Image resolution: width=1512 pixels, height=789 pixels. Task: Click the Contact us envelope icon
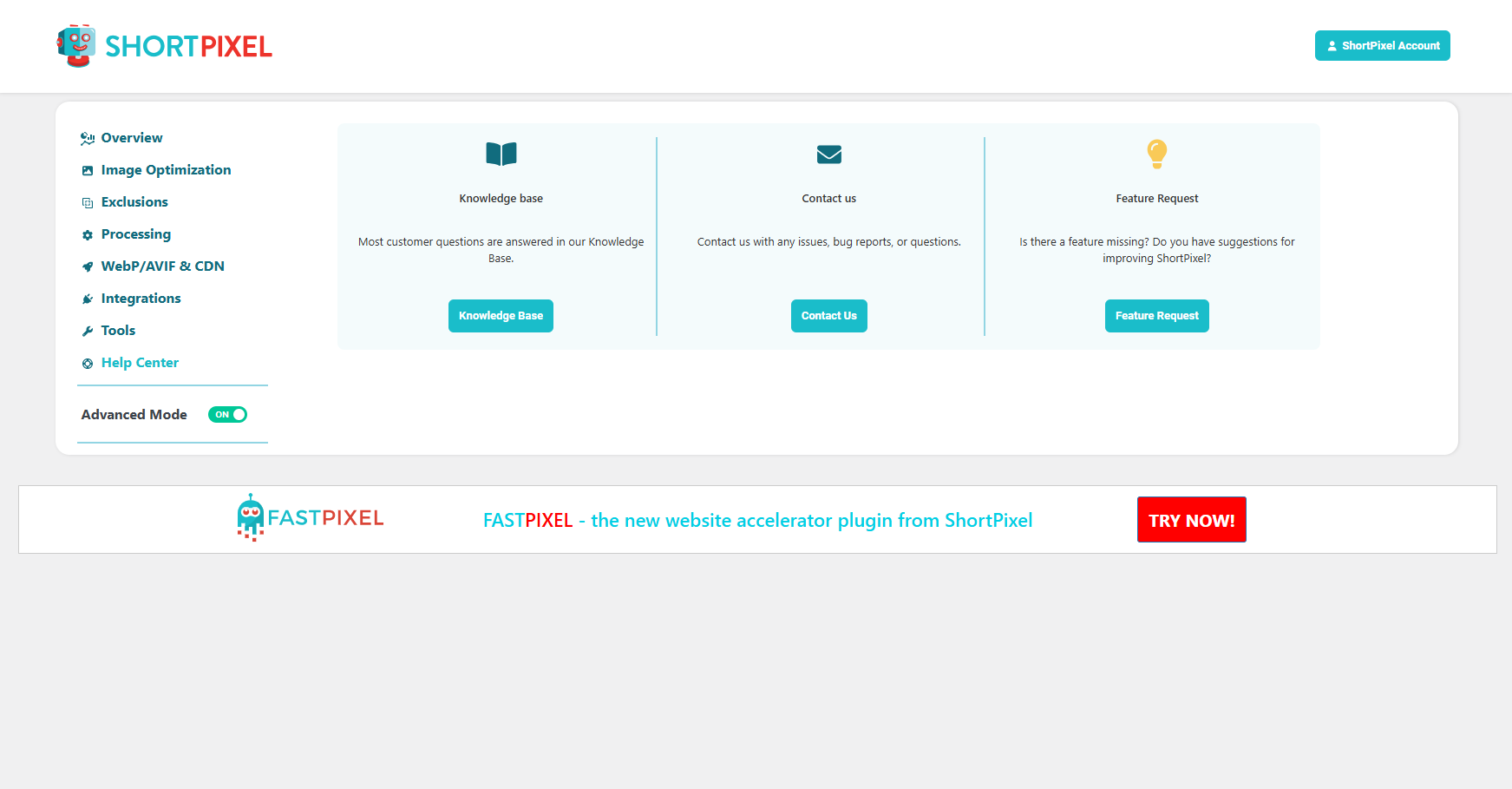click(829, 155)
